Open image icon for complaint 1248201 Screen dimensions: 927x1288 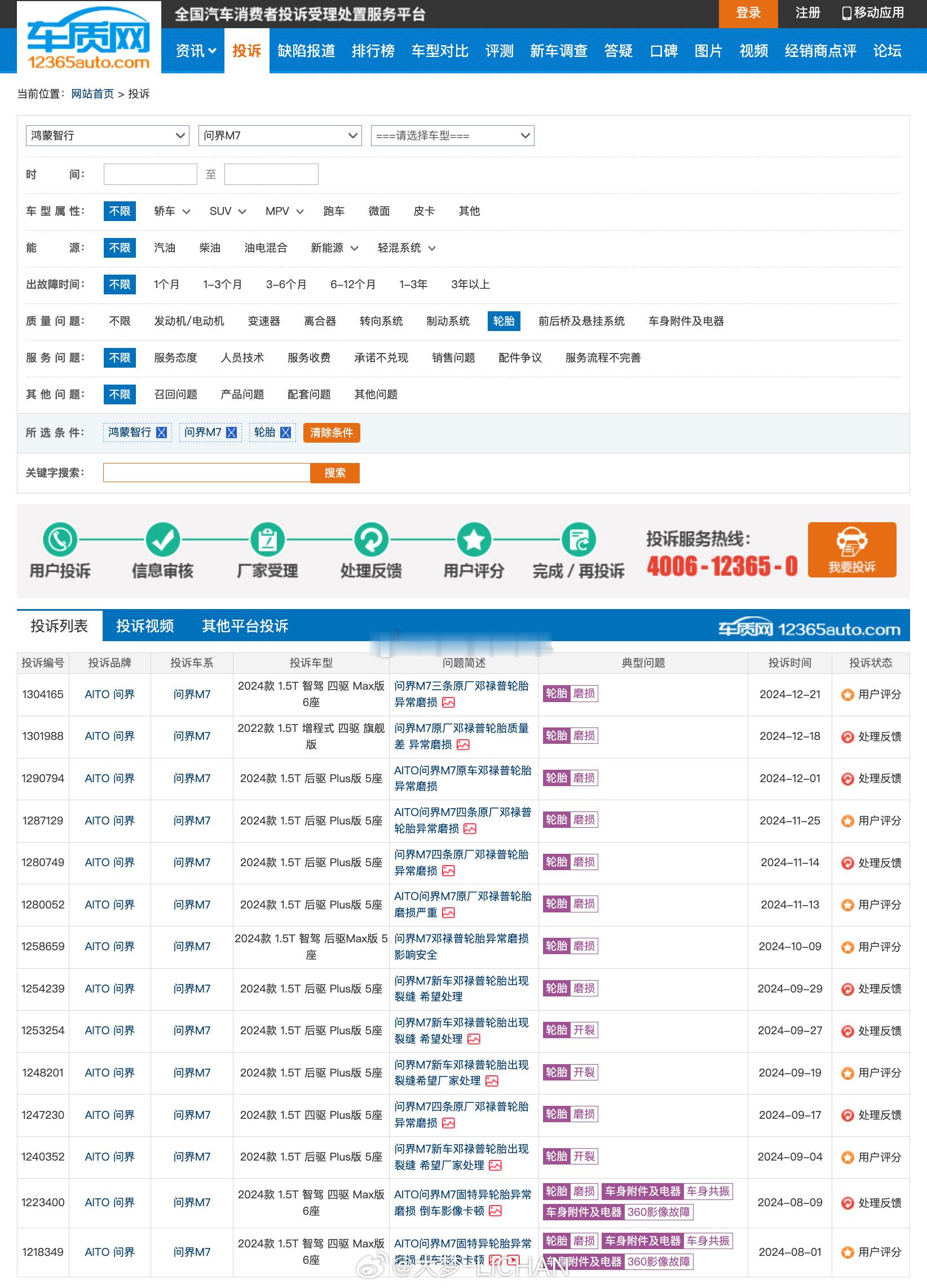[x=492, y=1080]
